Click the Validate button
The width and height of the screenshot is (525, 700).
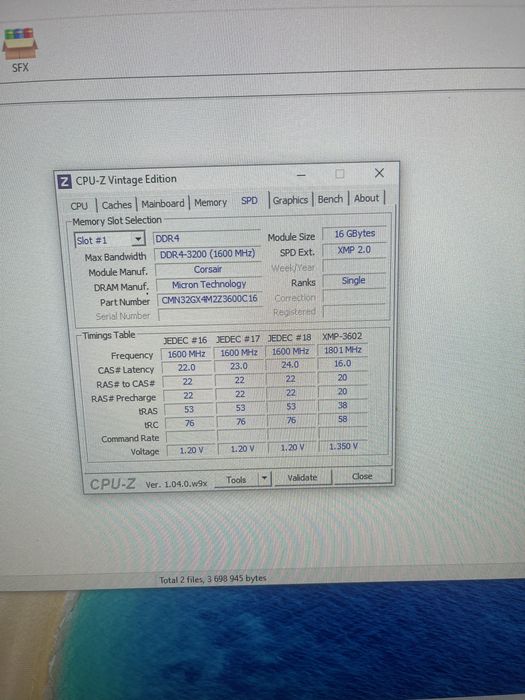pyautogui.click(x=302, y=477)
